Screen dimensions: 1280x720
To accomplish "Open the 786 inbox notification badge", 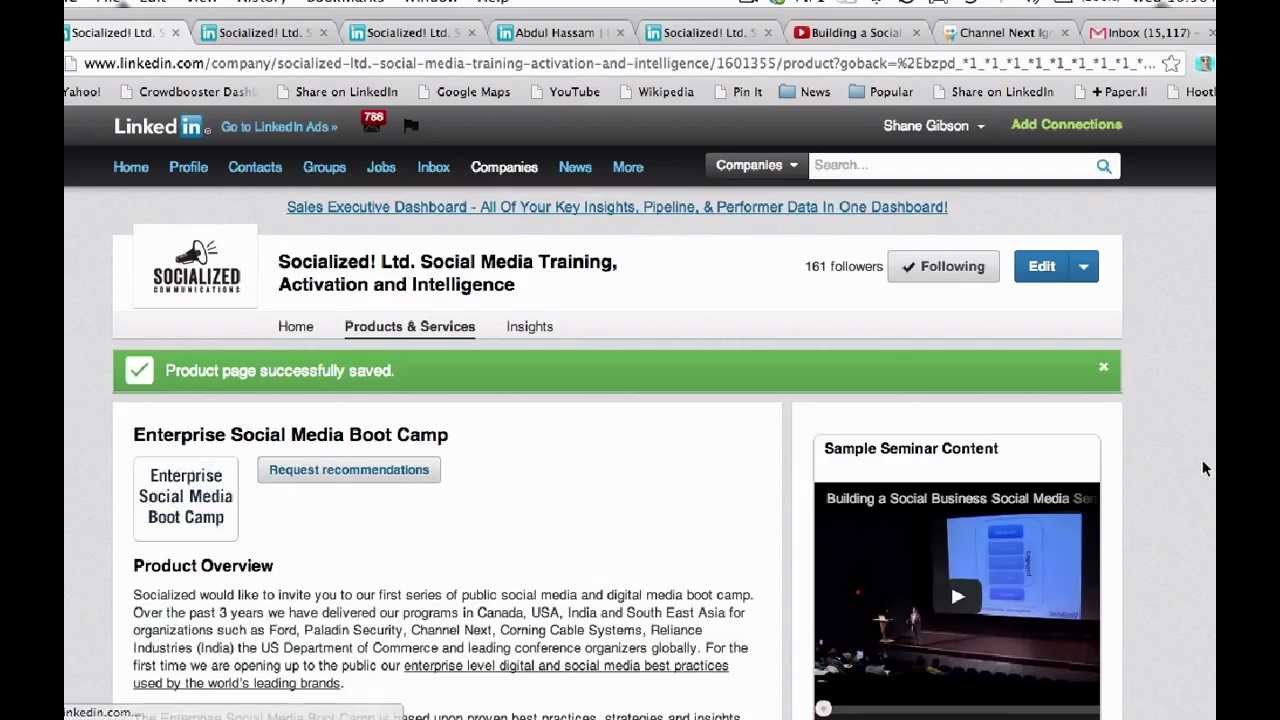I will 373,120.
